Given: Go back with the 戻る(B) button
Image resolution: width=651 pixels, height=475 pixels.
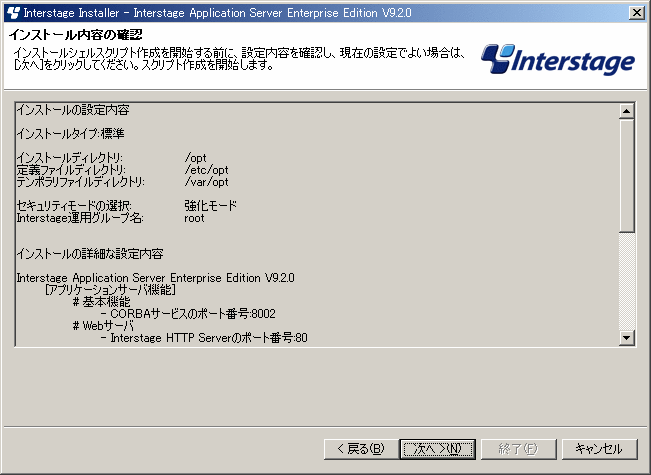Looking at the screenshot, I should coord(361,449).
